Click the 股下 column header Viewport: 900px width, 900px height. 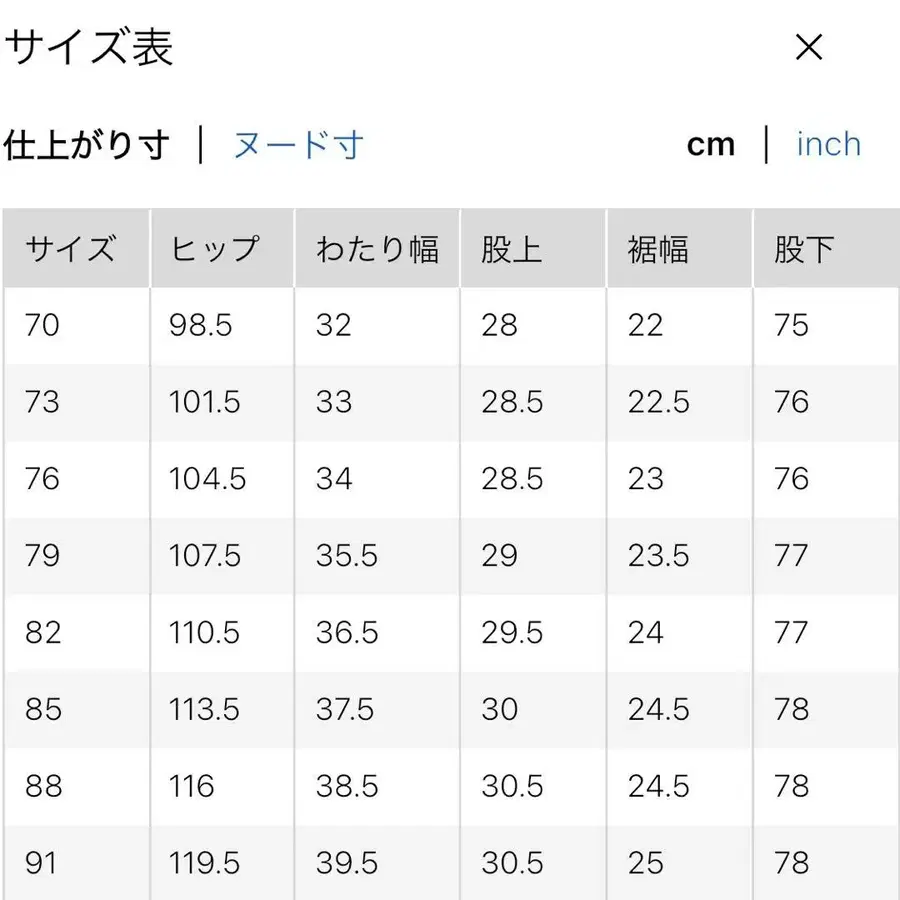(799, 248)
